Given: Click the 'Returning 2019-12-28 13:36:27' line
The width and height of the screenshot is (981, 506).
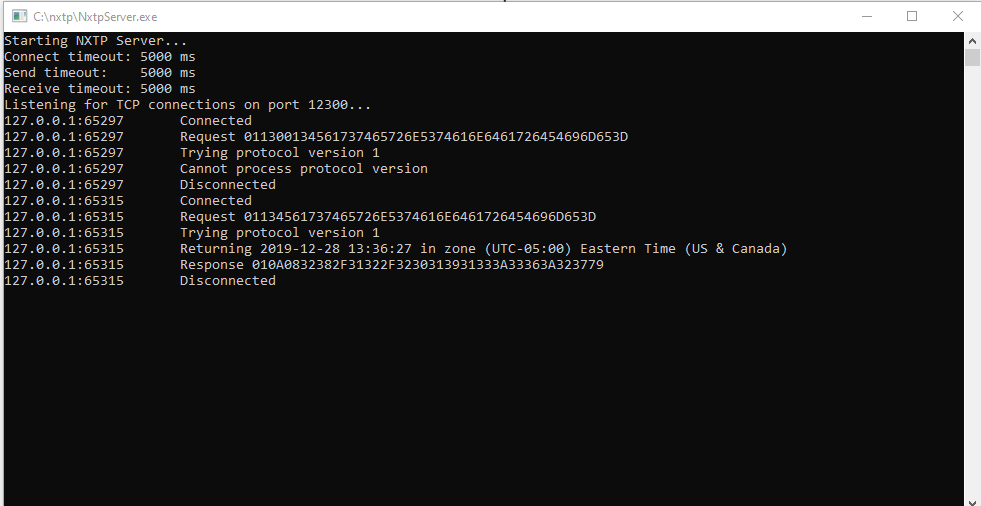Looking at the screenshot, I should (x=484, y=249).
